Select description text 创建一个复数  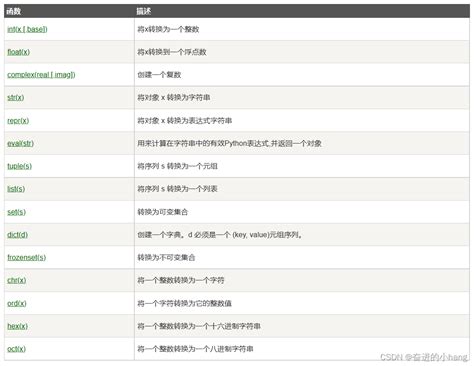pyautogui.click(x=159, y=75)
